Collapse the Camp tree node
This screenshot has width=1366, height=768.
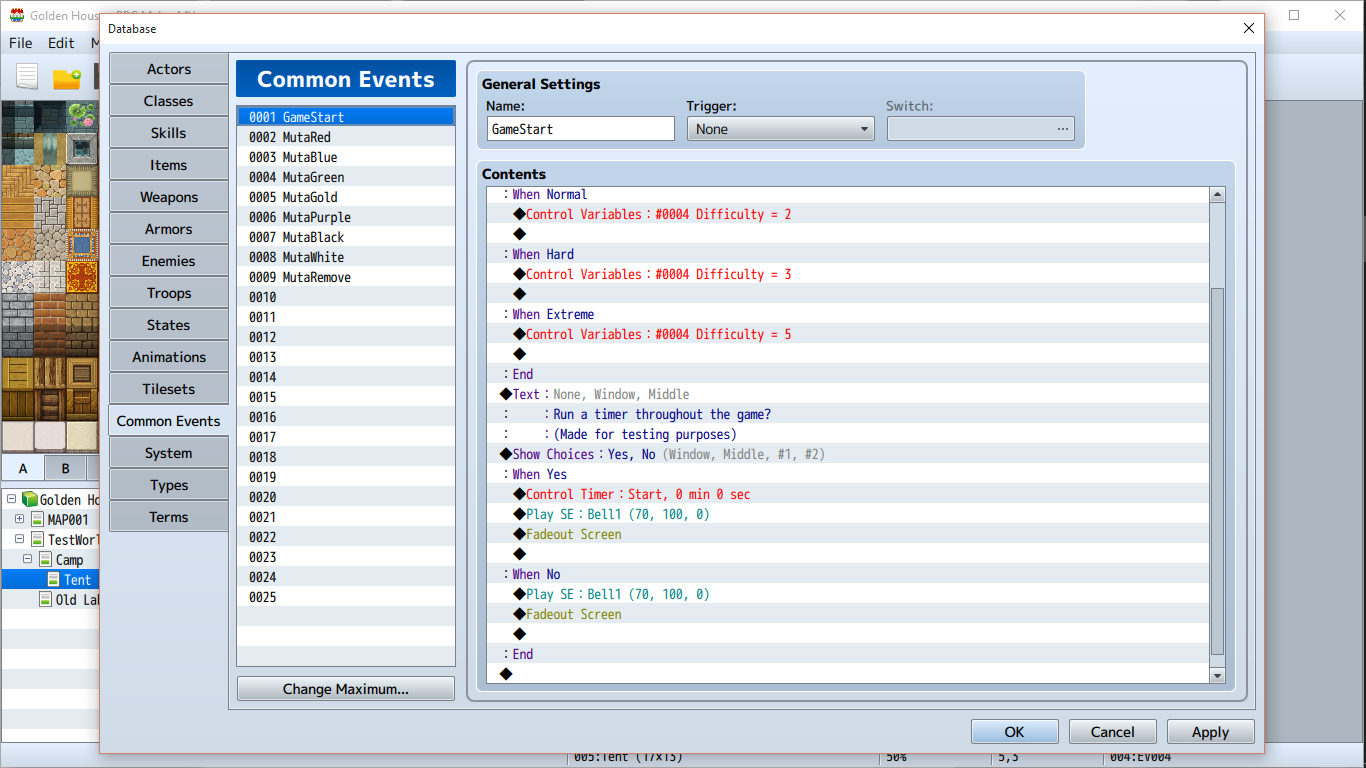click(28, 559)
